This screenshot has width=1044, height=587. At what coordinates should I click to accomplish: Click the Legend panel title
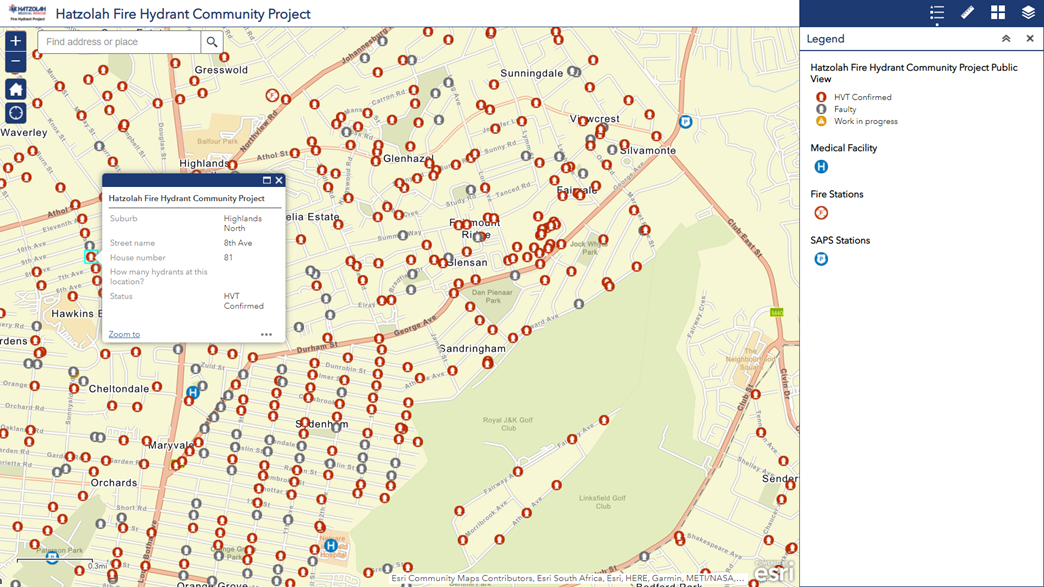pyautogui.click(x=826, y=39)
